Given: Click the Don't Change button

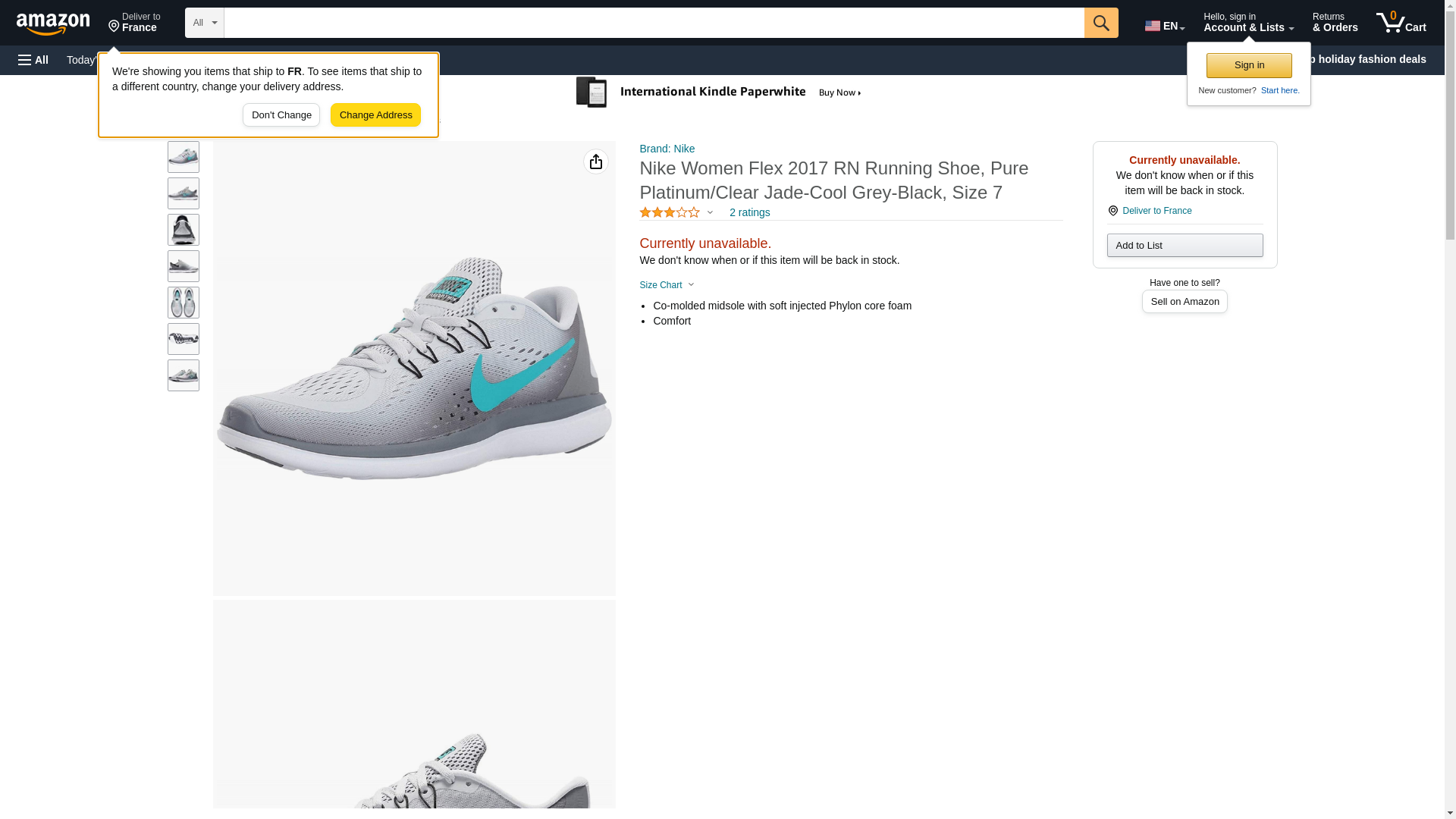Looking at the screenshot, I should tap(281, 115).
